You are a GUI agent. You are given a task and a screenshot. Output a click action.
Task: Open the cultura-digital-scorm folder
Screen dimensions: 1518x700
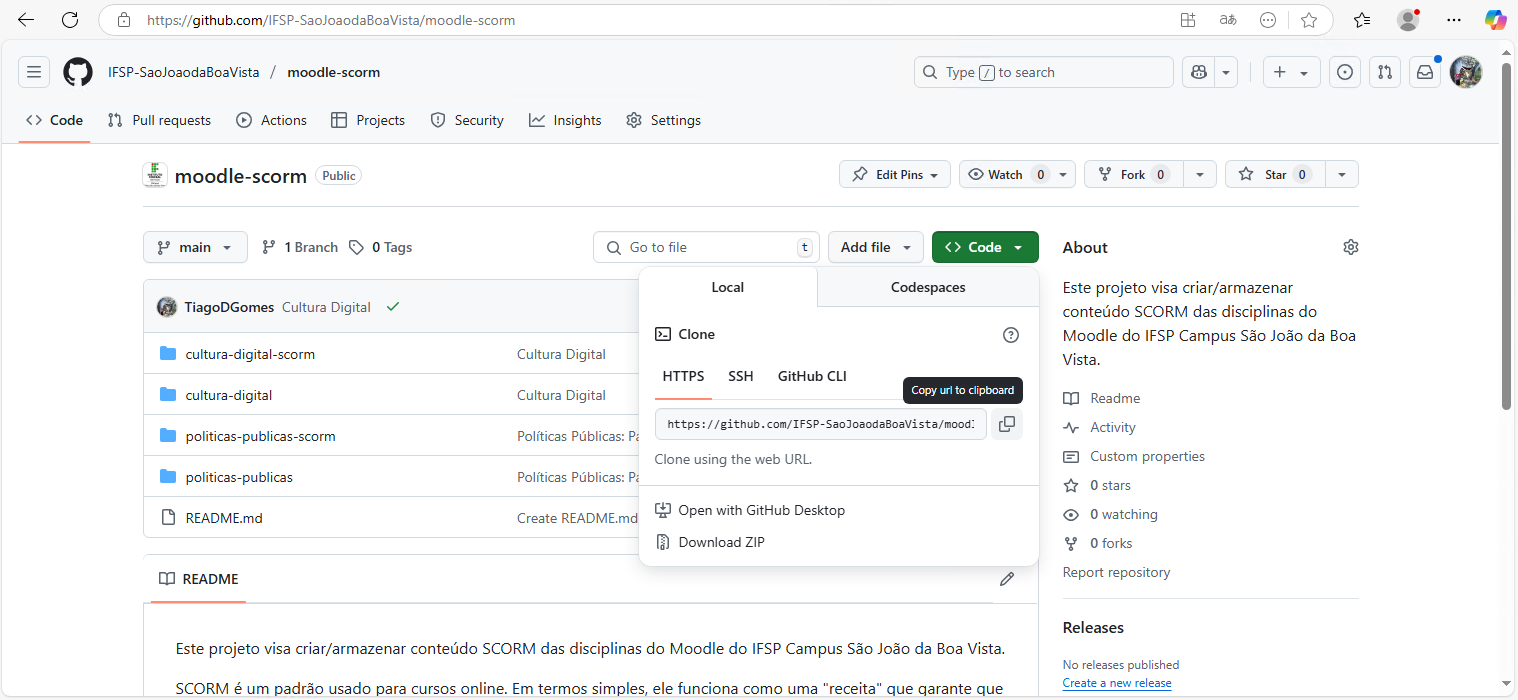[250, 354]
